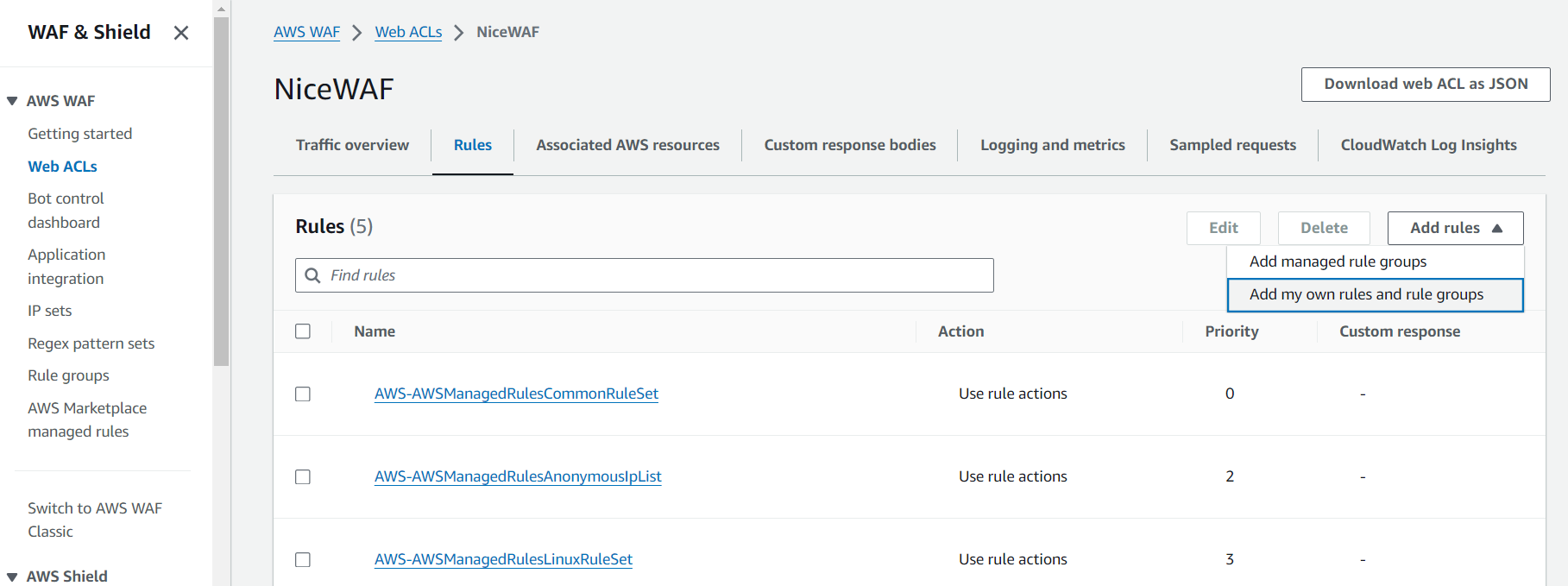Focus the Find rules search field
This screenshot has width=1568, height=586.
coord(644,275)
